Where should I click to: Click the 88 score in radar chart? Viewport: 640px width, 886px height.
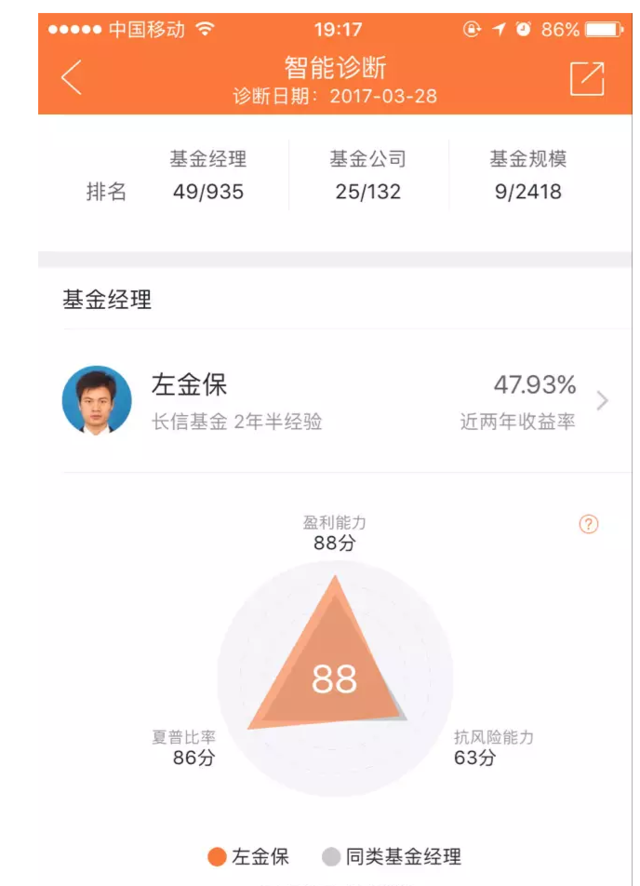[x=334, y=679]
